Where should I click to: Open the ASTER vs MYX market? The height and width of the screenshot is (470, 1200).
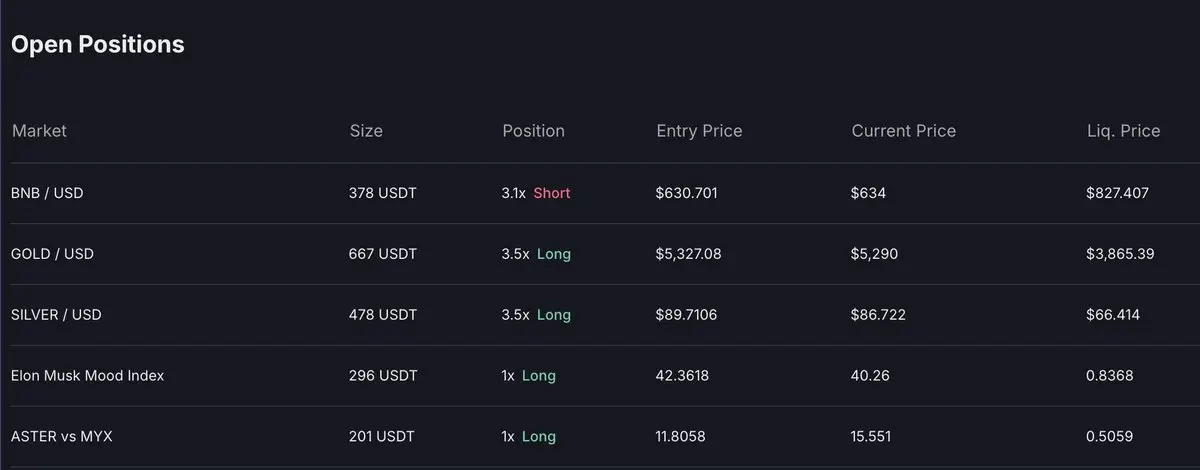click(x=62, y=437)
